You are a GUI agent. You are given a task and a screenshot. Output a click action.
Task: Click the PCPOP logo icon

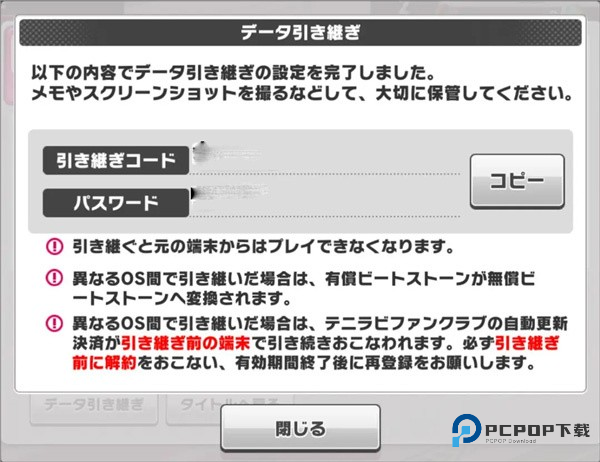pyautogui.click(x=466, y=430)
